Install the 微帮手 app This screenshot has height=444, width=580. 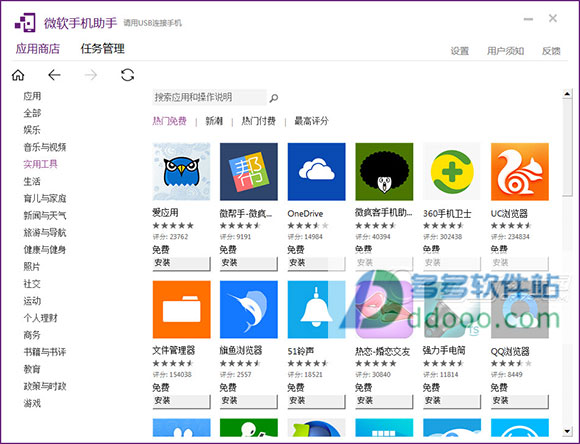click(249, 263)
